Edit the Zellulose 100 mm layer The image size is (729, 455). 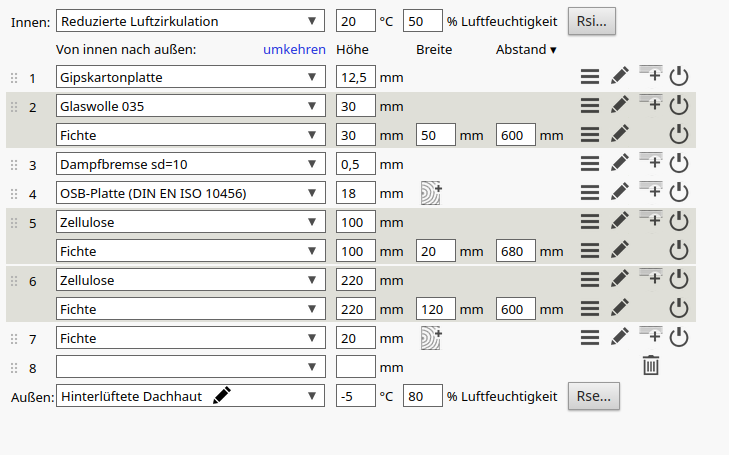pyautogui.click(x=620, y=221)
